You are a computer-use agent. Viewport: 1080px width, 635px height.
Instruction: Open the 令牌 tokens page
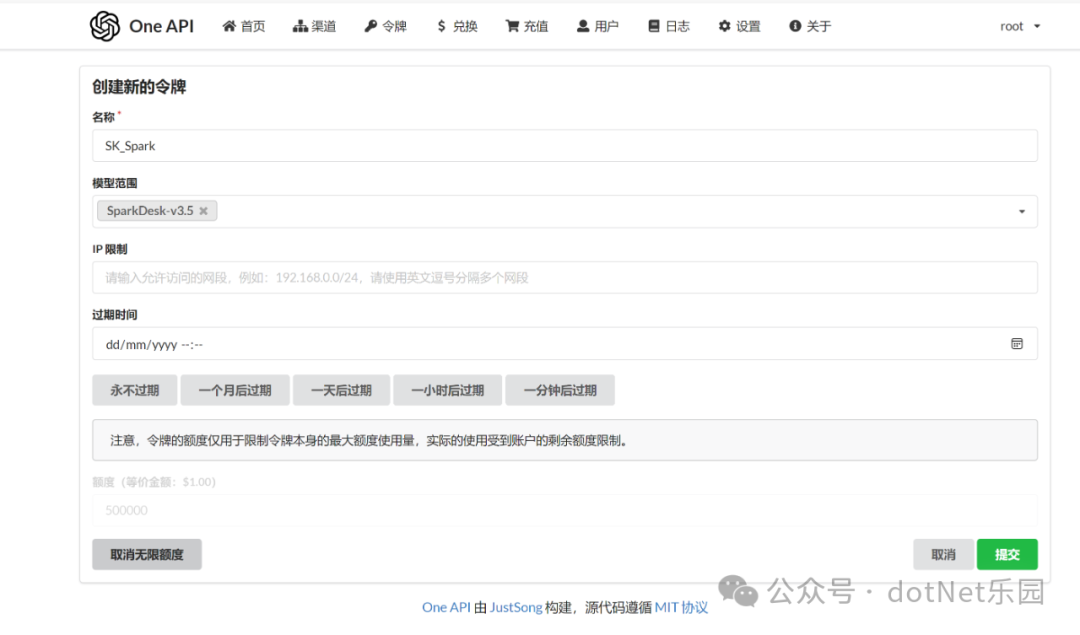(386, 26)
